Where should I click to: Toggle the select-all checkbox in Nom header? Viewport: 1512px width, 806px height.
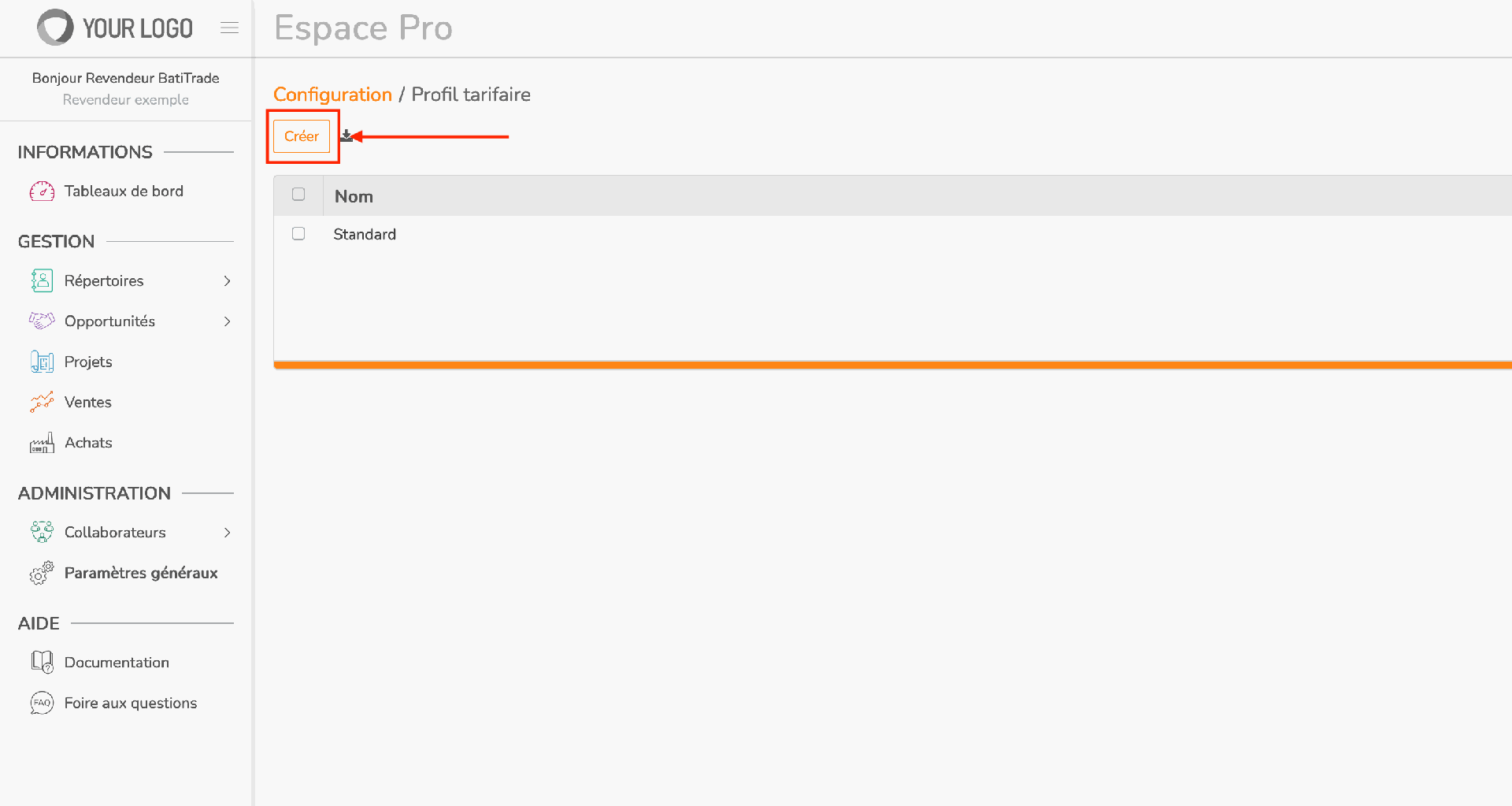click(x=298, y=195)
